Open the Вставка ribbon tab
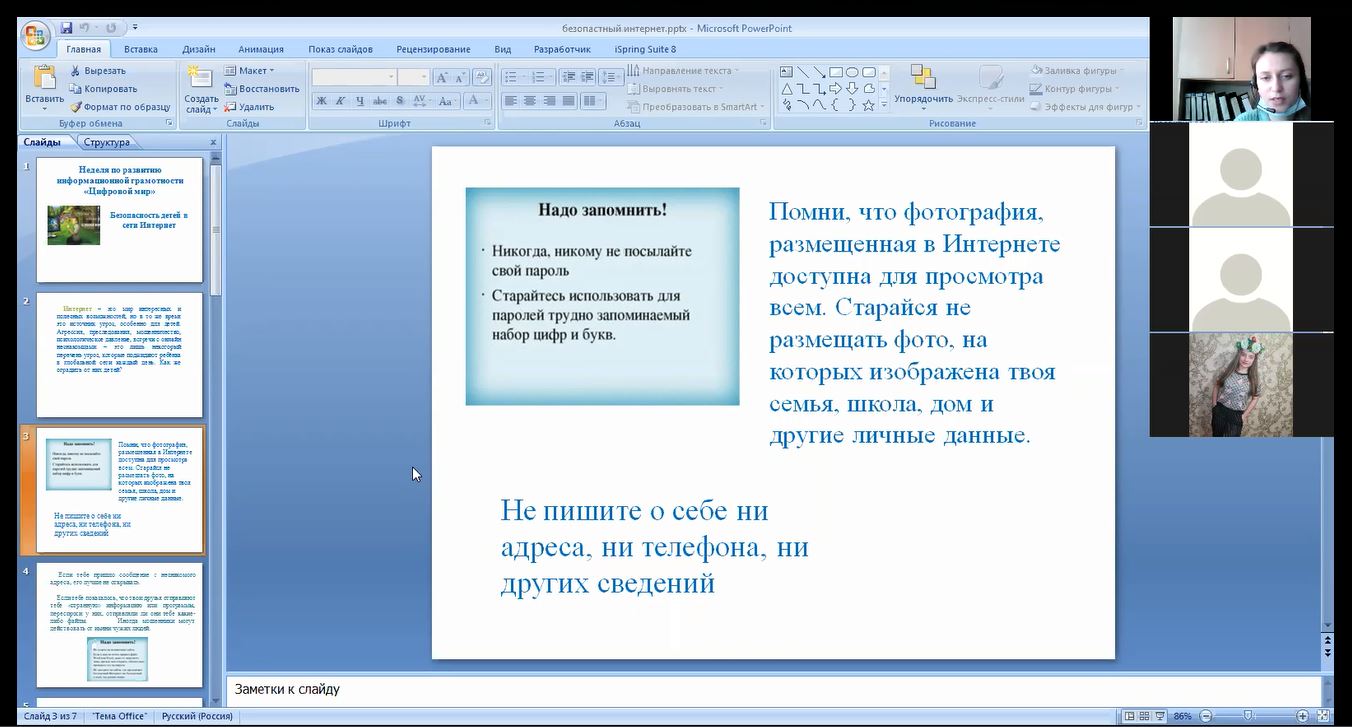This screenshot has height=727, width=1352. coord(141,49)
